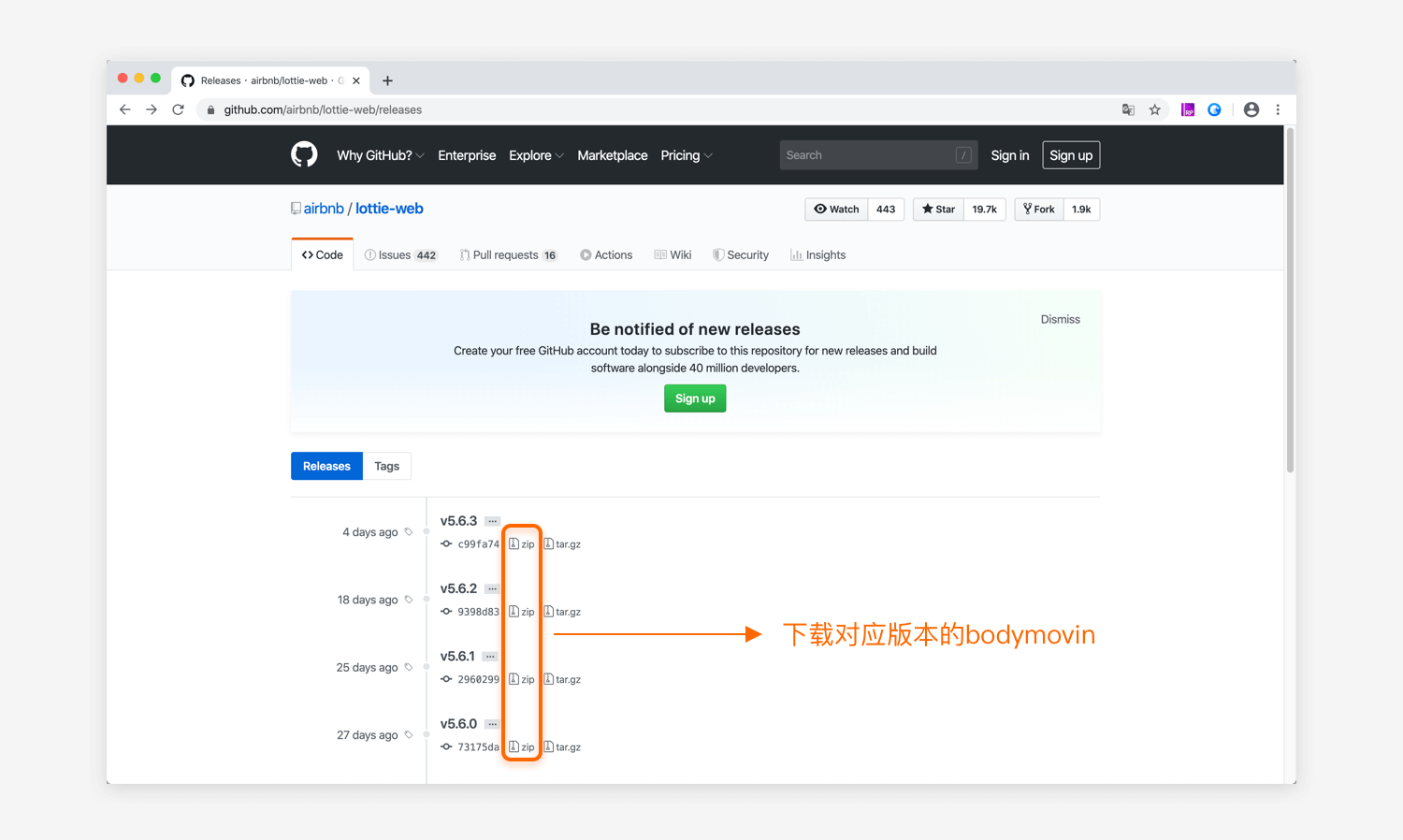Expand v5.6.2 ellipsis details
1403x840 pixels.
492,588
